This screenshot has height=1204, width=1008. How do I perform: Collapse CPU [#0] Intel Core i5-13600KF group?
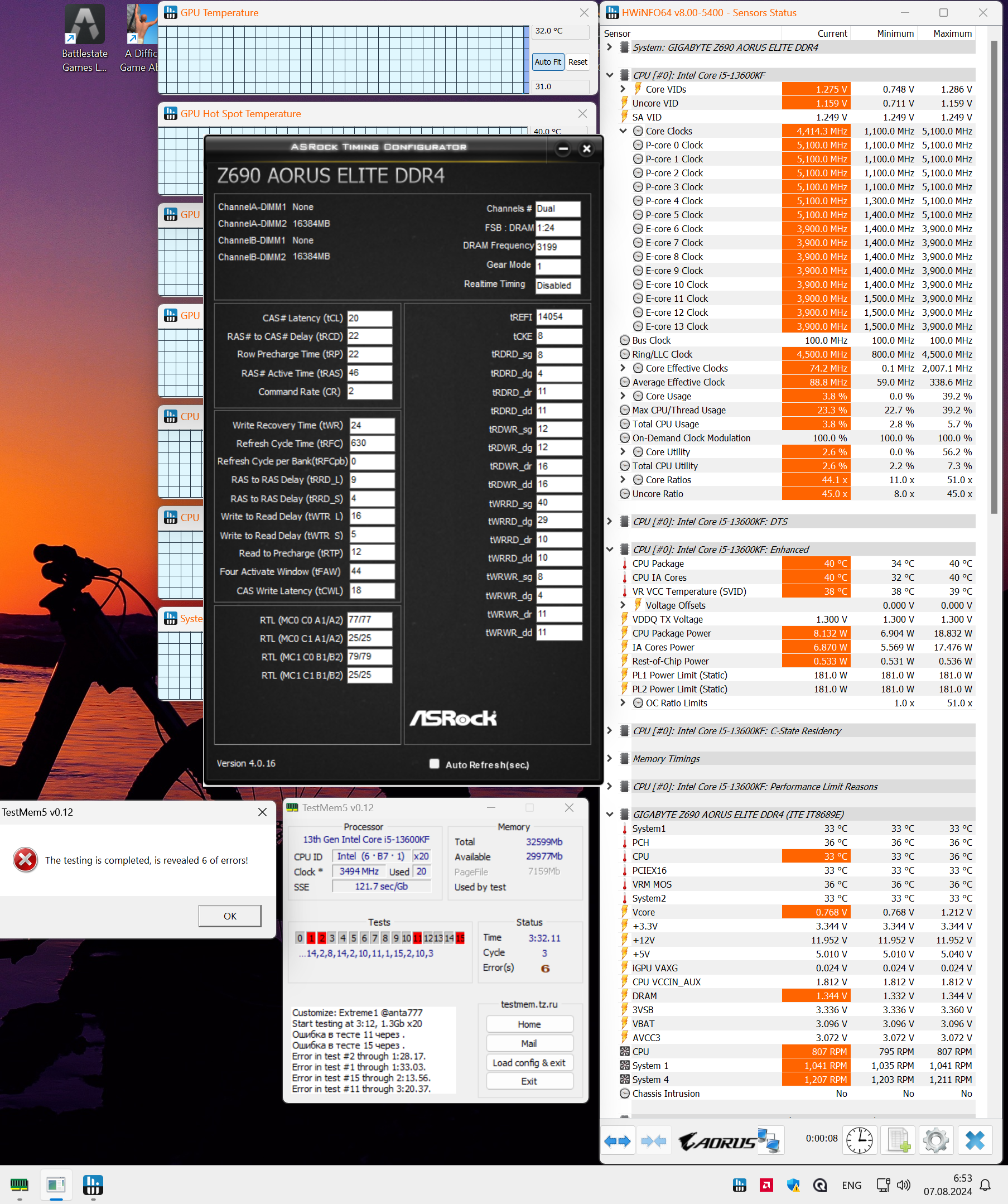click(x=610, y=75)
